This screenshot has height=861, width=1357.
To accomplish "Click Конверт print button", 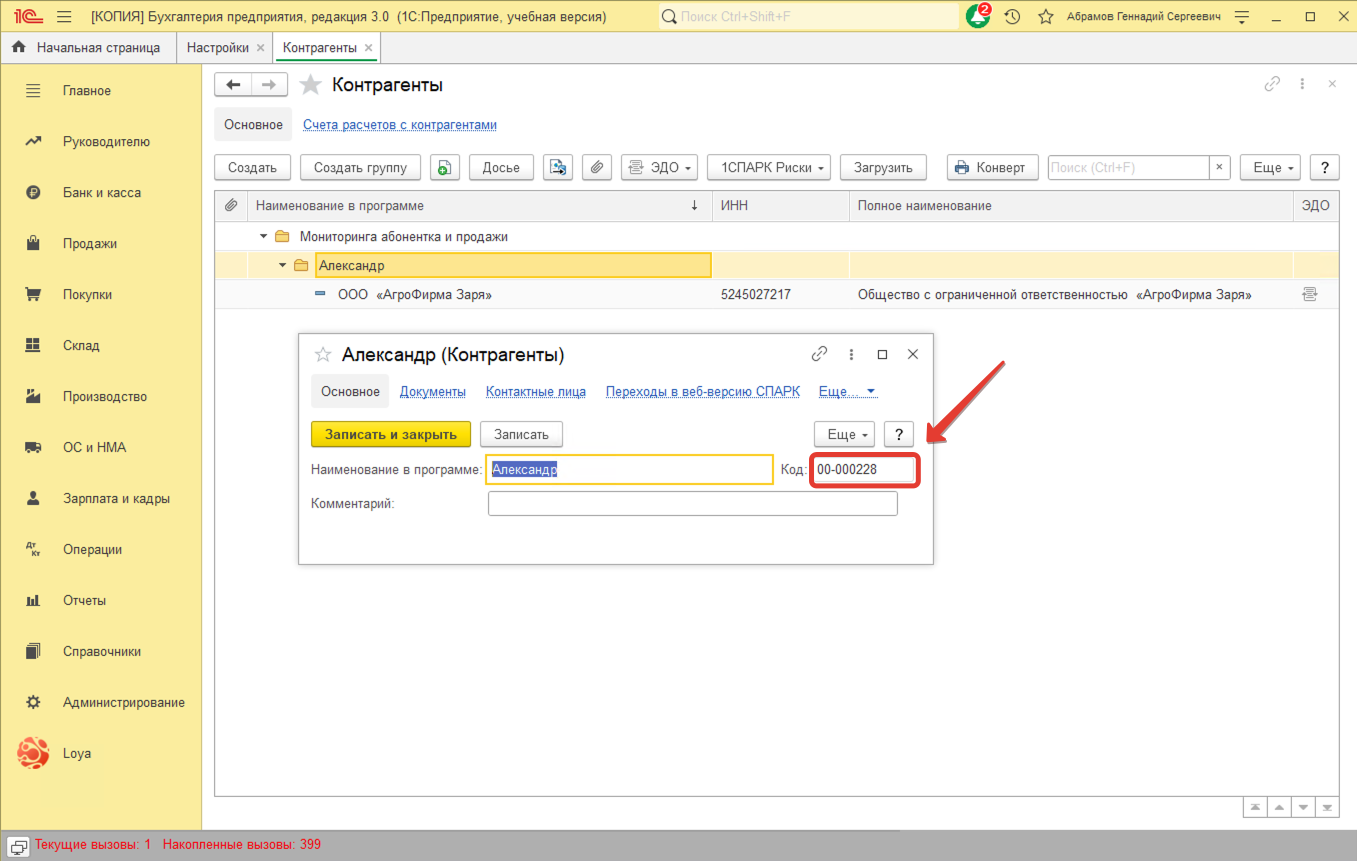I will 993,168.
